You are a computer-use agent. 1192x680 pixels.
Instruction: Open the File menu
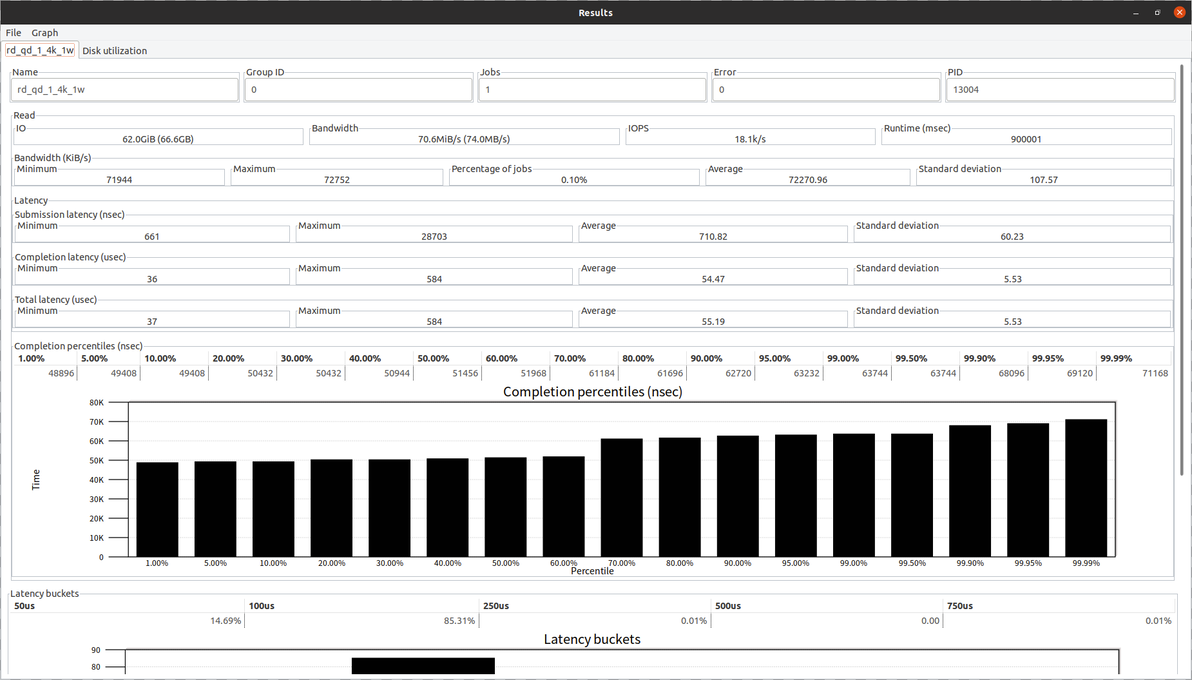coord(14,33)
